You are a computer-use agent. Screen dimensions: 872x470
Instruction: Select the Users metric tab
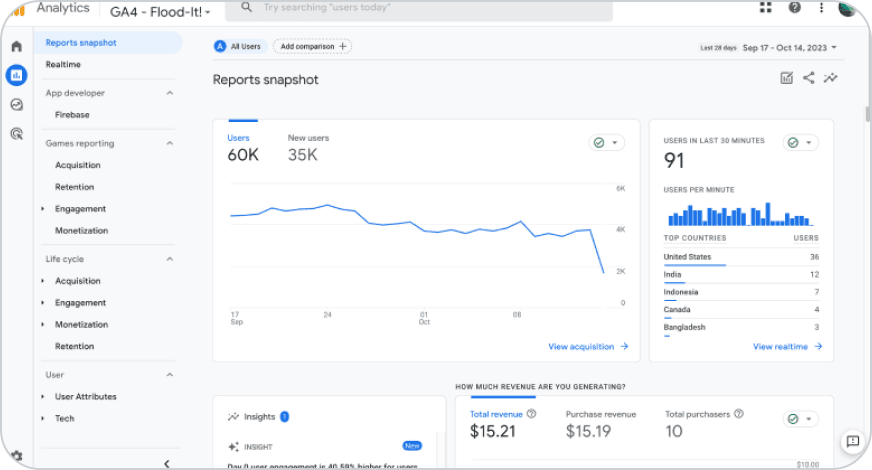243,148
